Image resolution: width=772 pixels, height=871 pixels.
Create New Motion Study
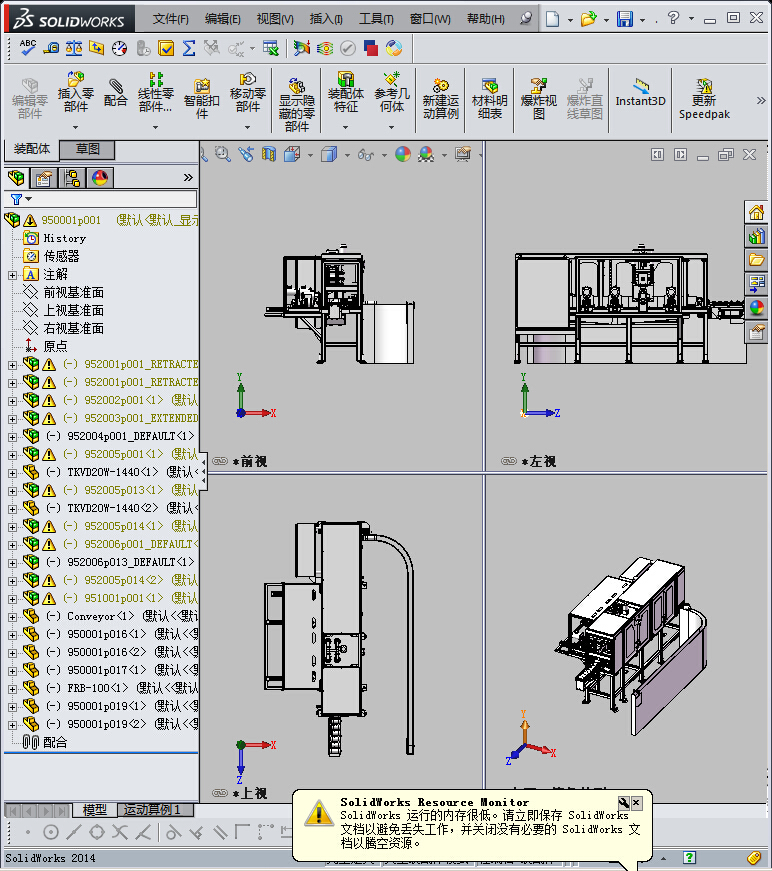pyautogui.click(x=440, y=99)
